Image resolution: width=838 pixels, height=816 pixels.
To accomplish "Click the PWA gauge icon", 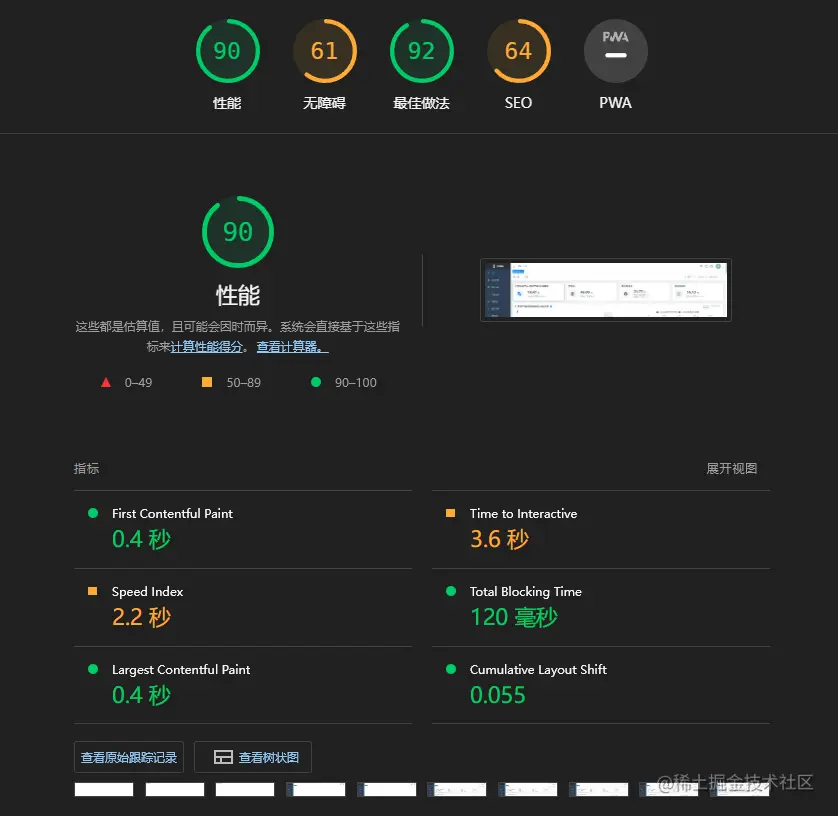I will coord(616,51).
